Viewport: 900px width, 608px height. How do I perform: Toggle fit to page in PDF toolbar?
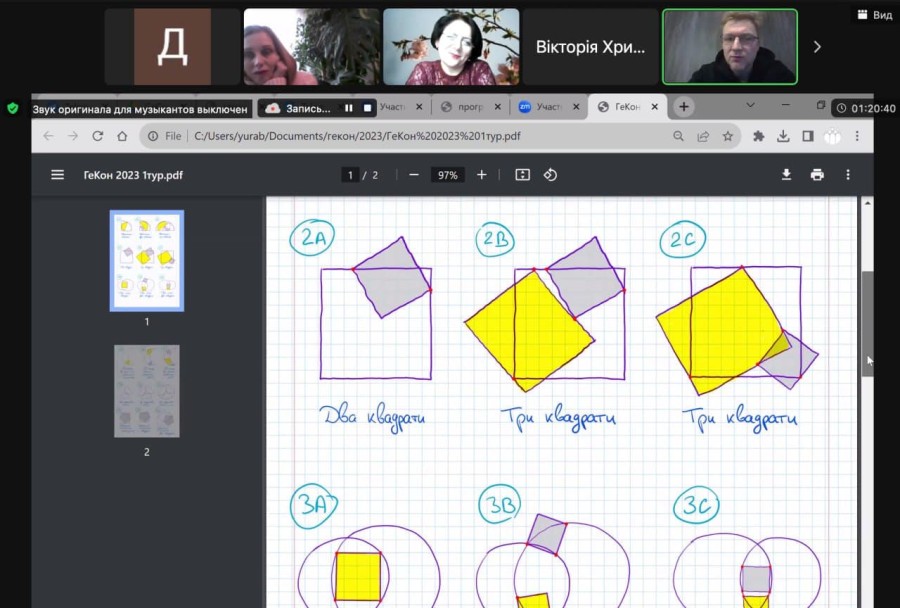[x=522, y=175]
